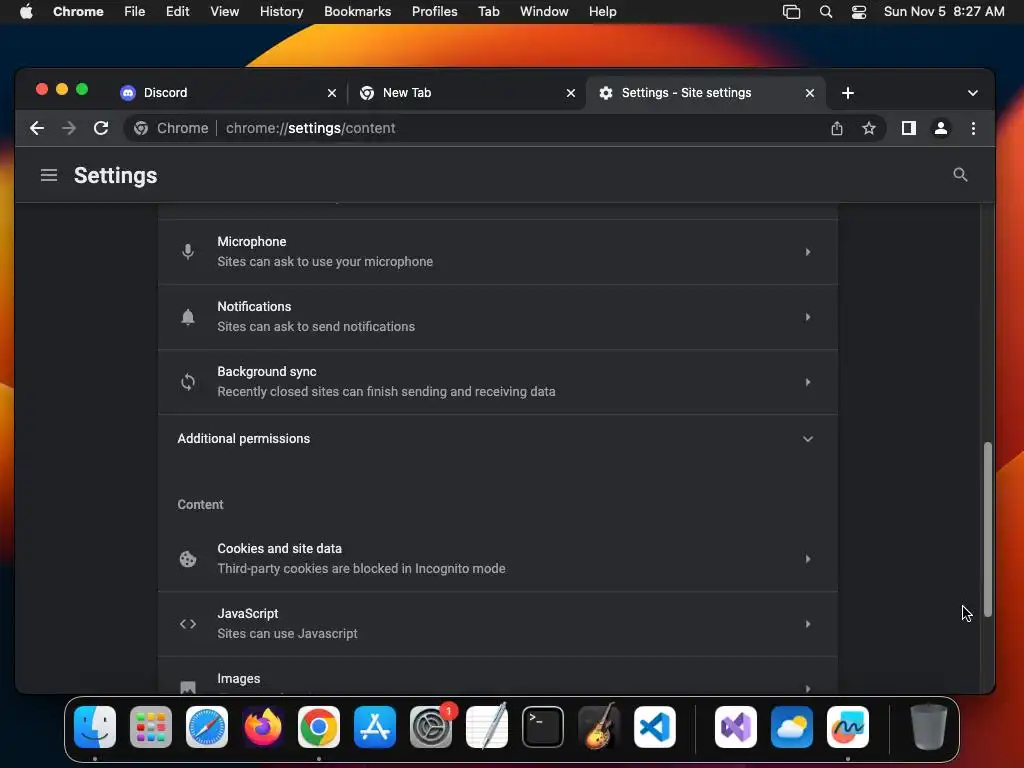Image resolution: width=1024 pixels, height=768 pixels.
Task: Open the Edit menu
Action: click(x=177, y=11)
